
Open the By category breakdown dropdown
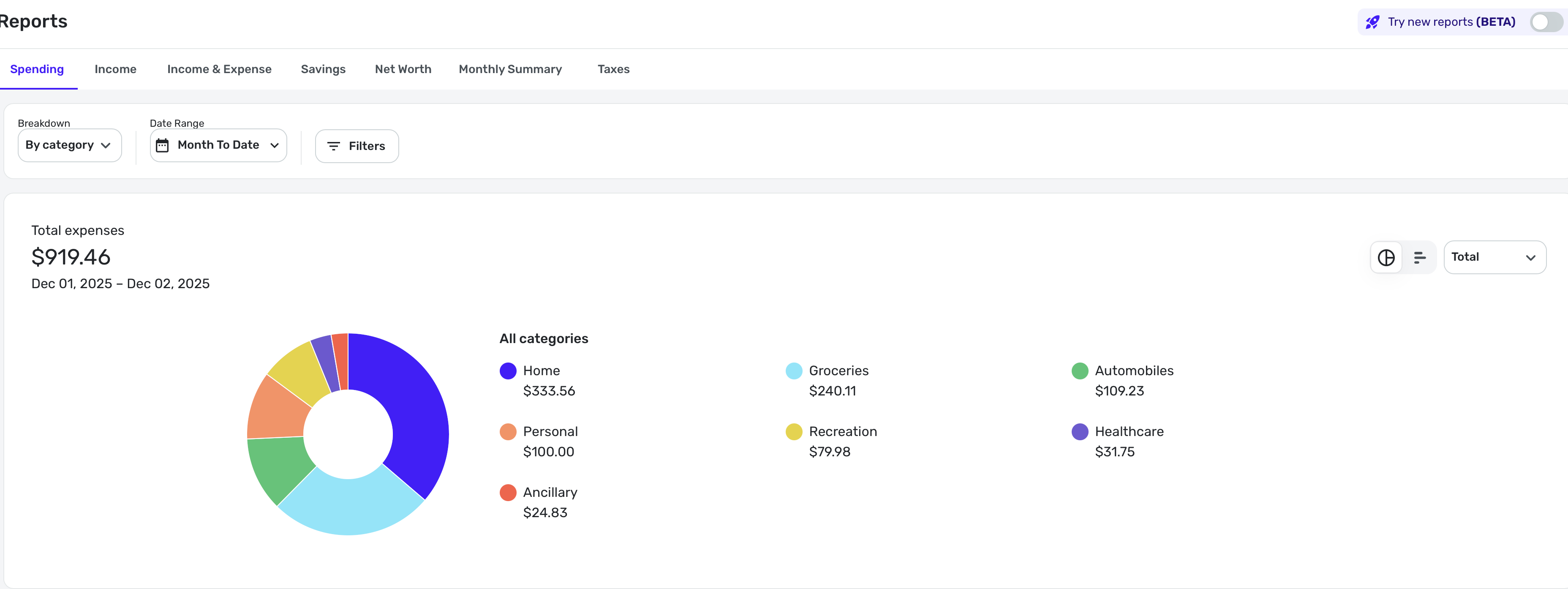(69, 146)
